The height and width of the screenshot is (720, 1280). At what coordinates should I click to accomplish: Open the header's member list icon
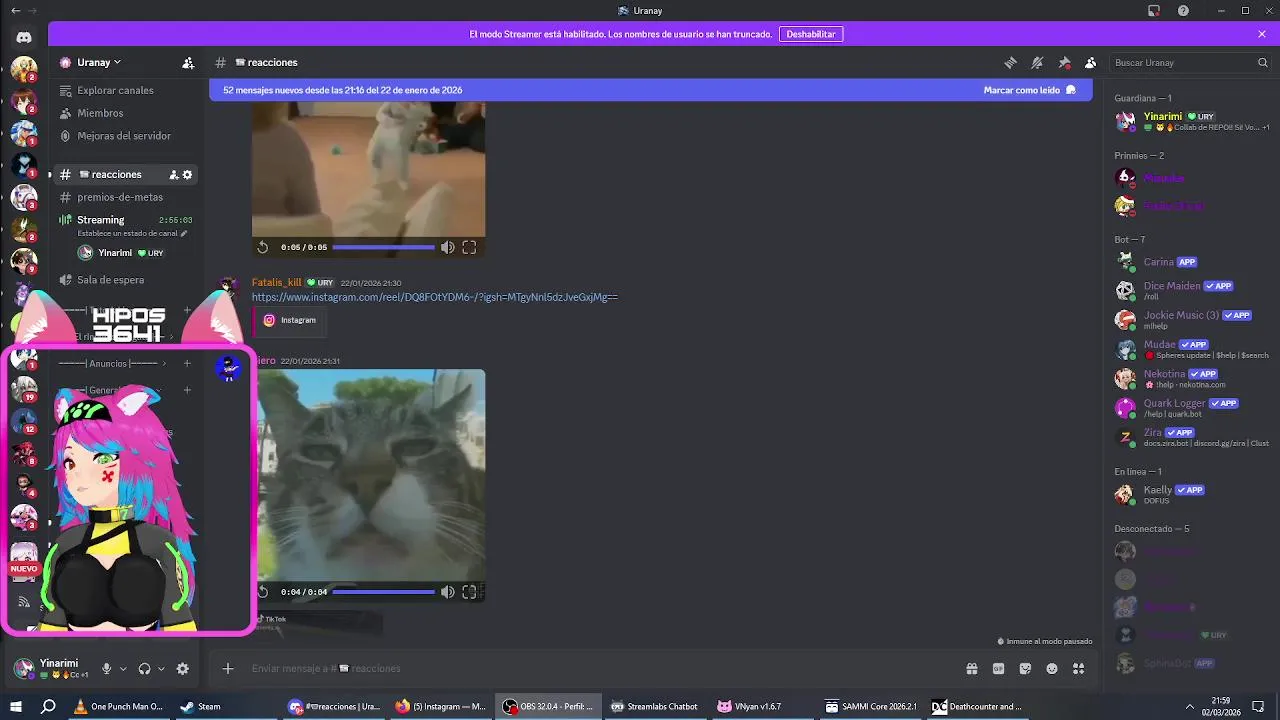[x=1090, y=62]
